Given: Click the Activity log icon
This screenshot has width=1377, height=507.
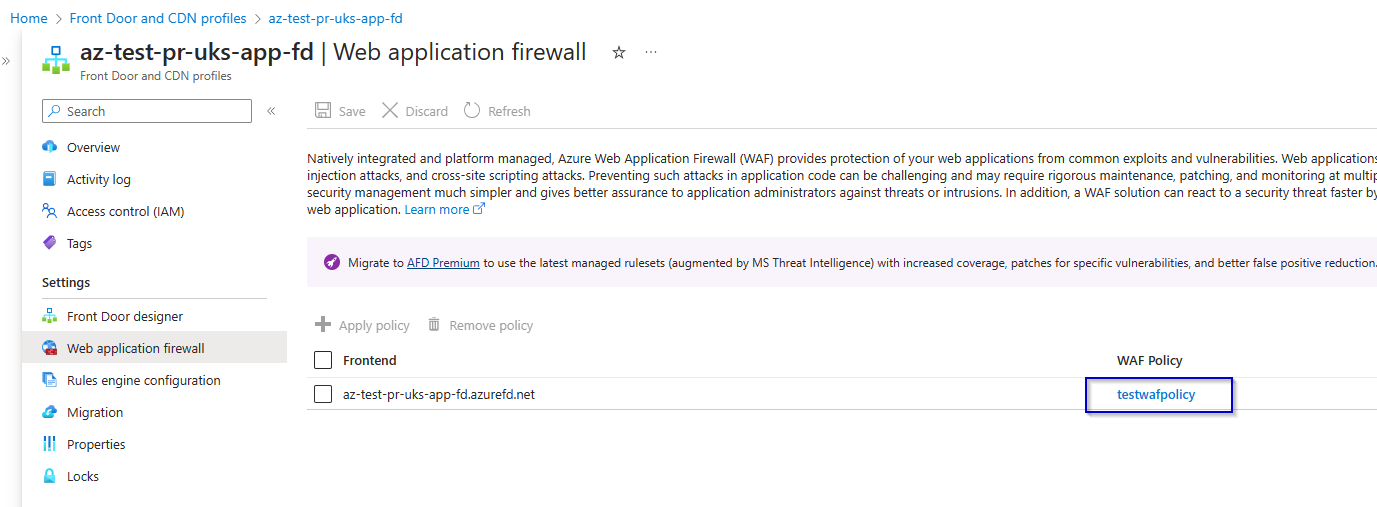Looking at the screenshot, I should [x=50, y=179].
